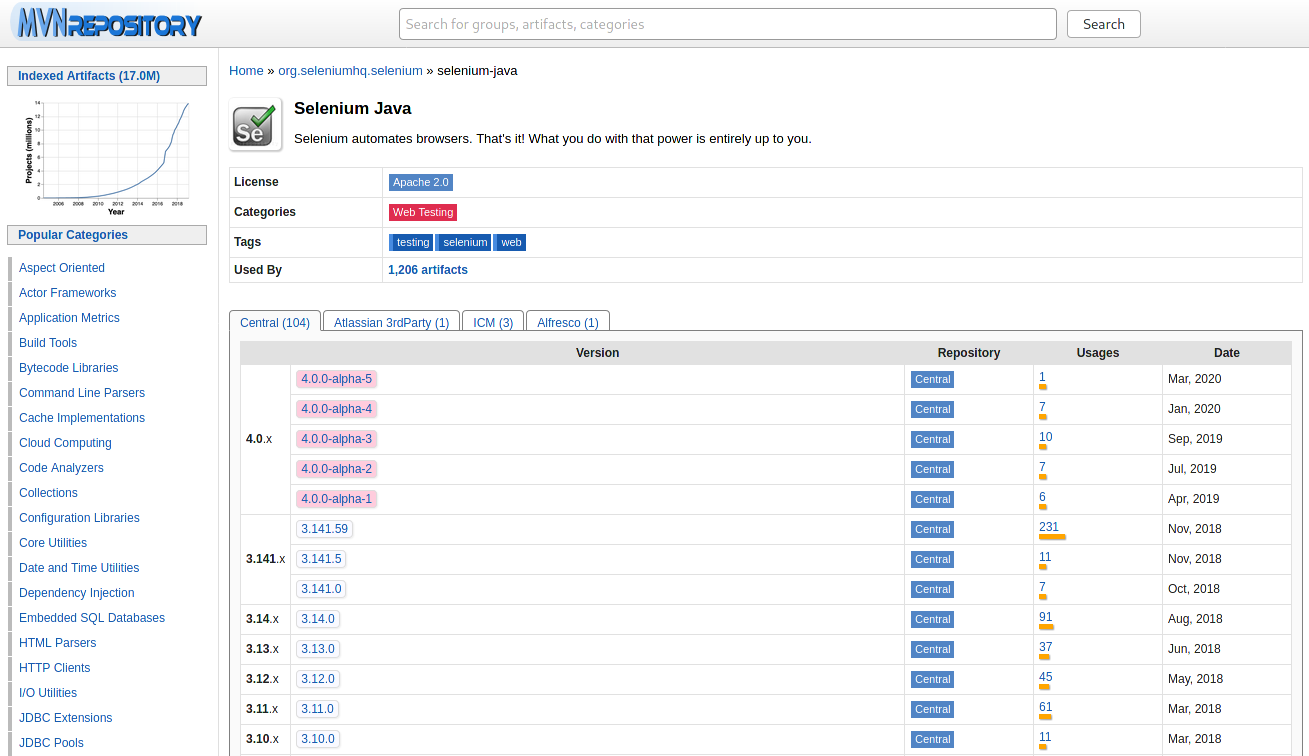1309x756 pixels.
Task: Open the Bytecode Libraries category
Action: pyautogui.click(x=69, y=368)
